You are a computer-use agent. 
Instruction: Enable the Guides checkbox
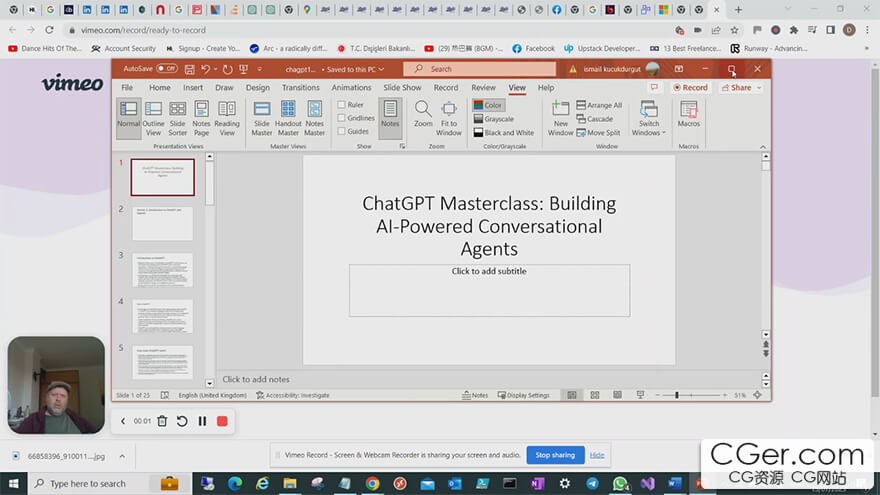[x=341, y=131]
